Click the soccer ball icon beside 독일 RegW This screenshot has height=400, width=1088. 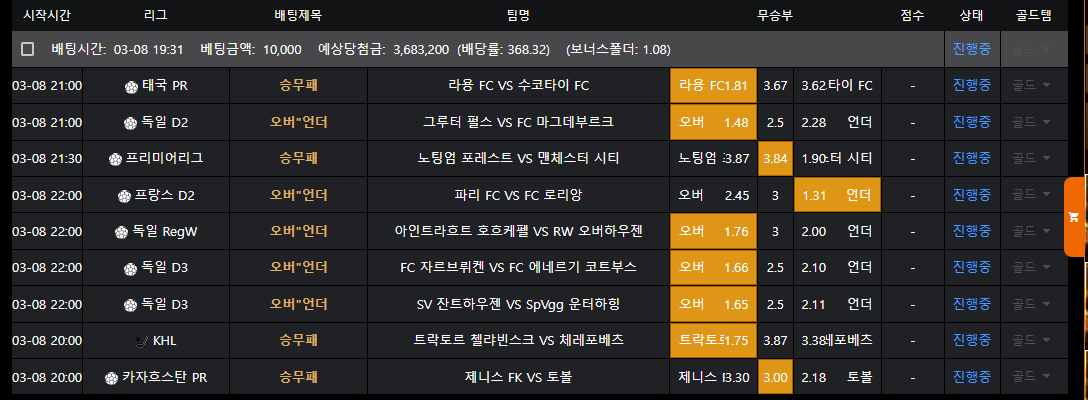tap(122, 232)
